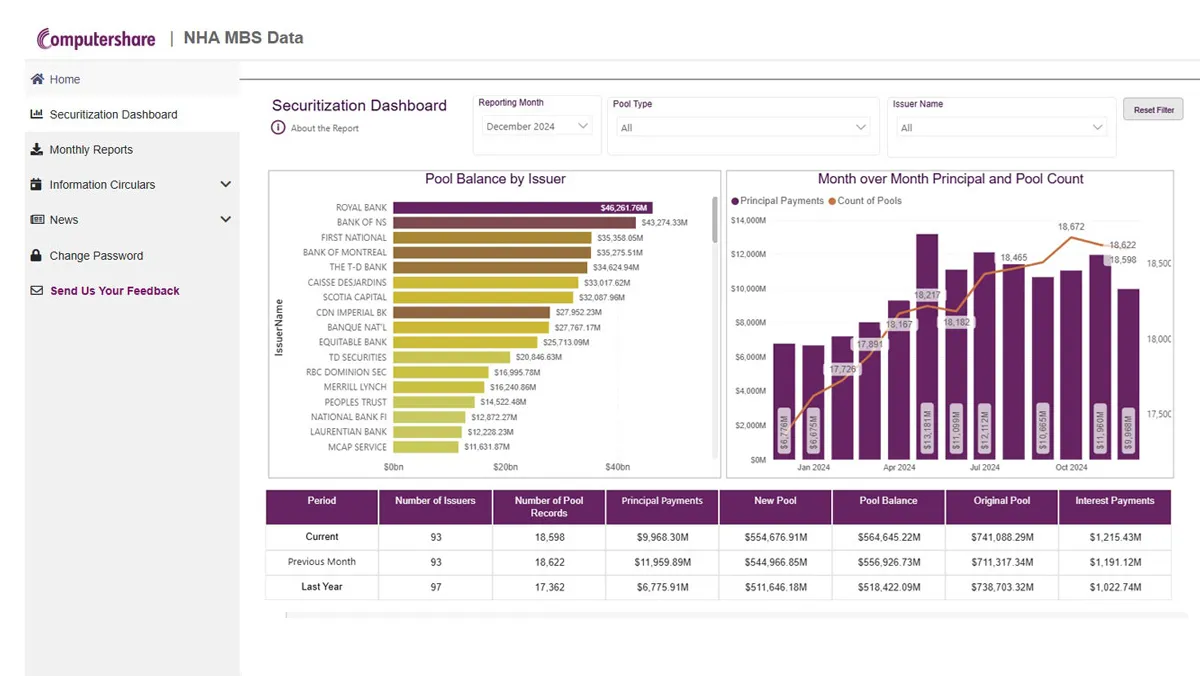The height and width of the screenshot is (676, 1200).
Task: Click the Securitization Dashboard chart icon
Action: pyautogui.click(x=37, y=114)
